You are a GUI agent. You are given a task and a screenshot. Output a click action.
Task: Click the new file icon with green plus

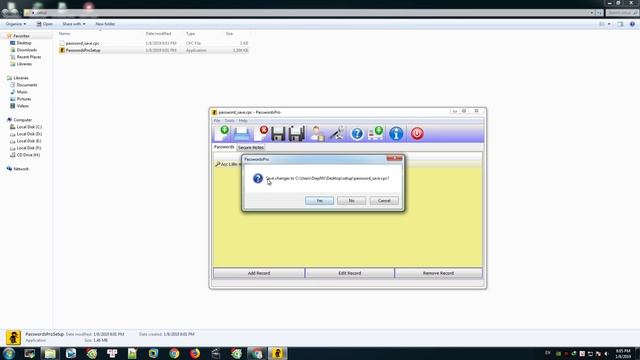pos(222,133)
